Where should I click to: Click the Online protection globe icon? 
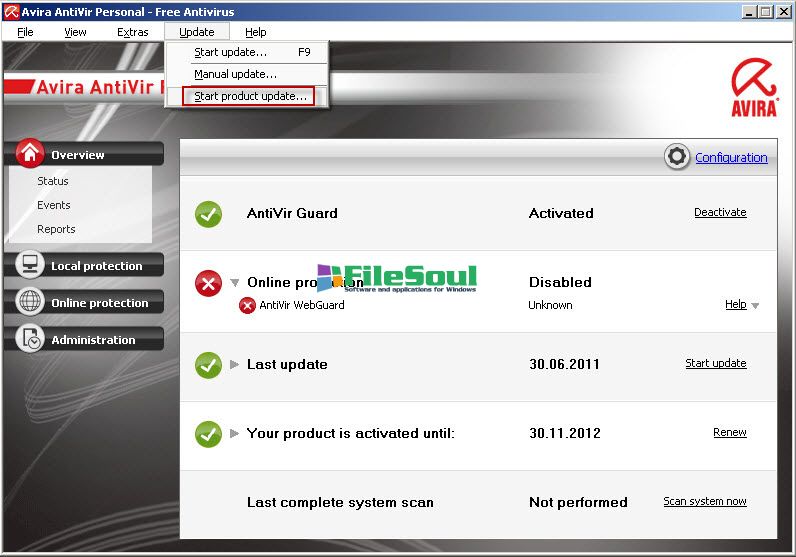click(x=30, y=302)
